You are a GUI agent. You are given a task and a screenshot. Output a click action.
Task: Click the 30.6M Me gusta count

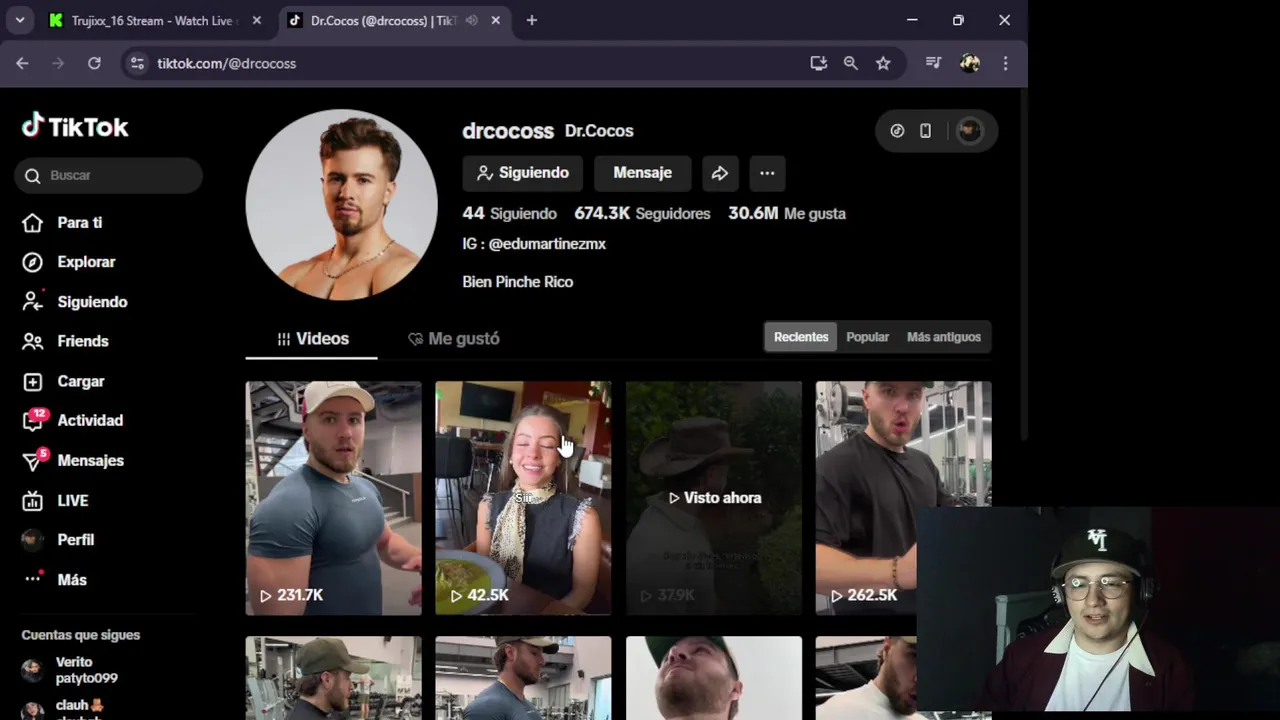(x=787, y=213)
